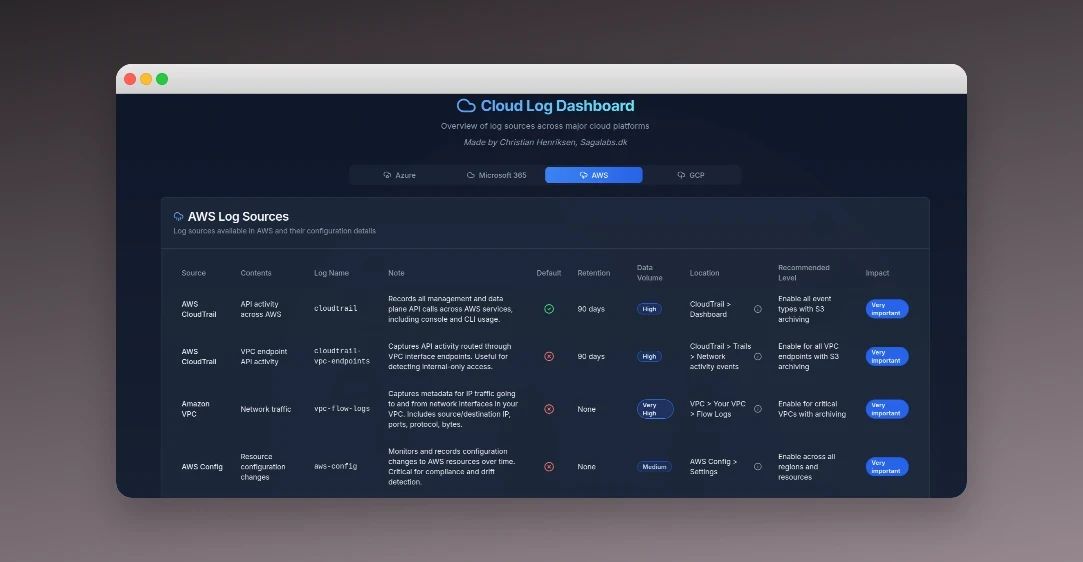Screen dimensions: 1083x562
Task: Click the Cloud Log Dashboard title
Action: pos(557,106)
